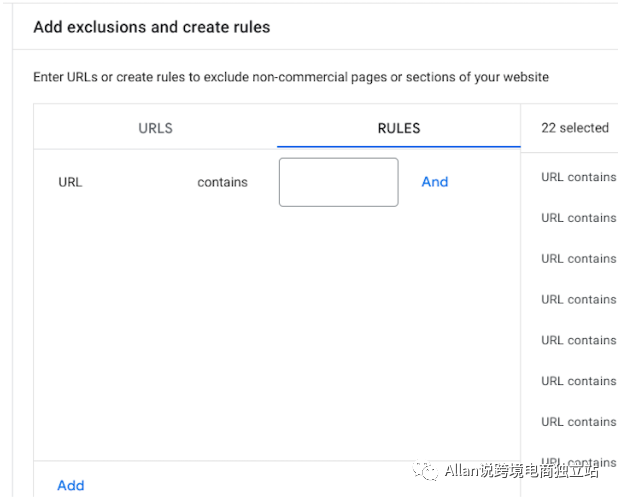618x498 pixels.
Task: Select the fifth 'URL contains' selected entry
Action: coord(578,340)
